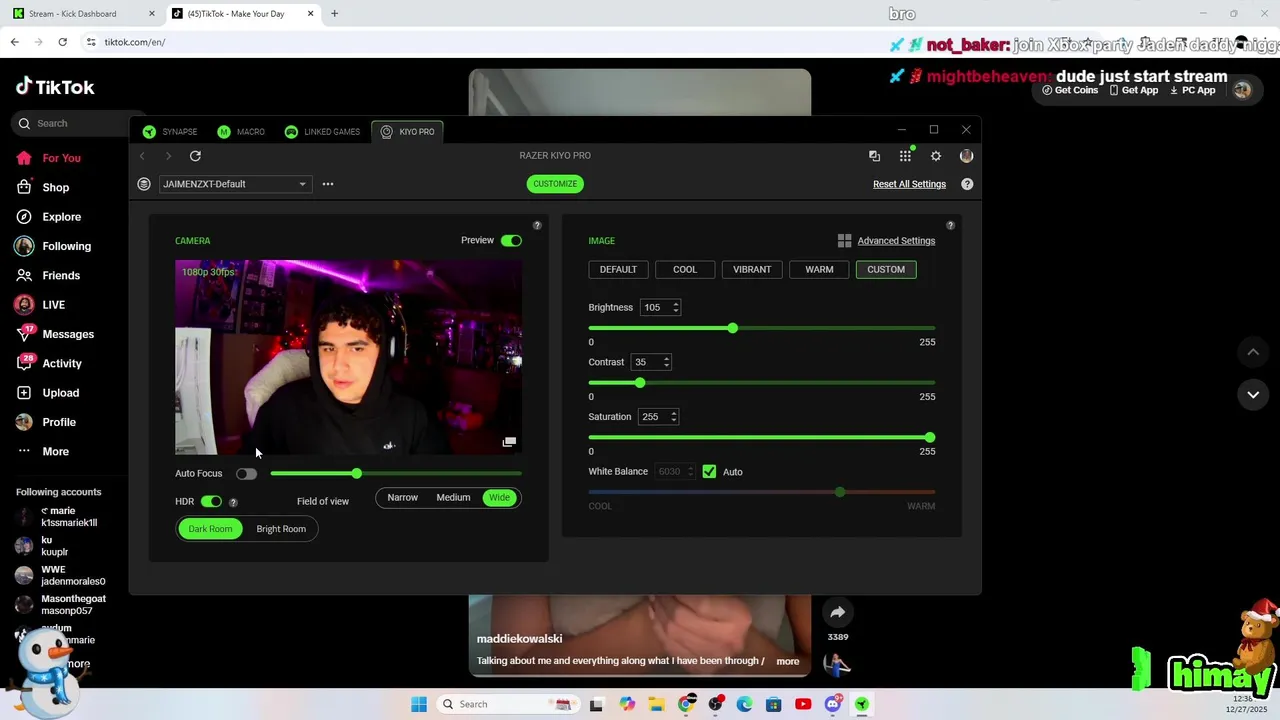Screen dimensions: 1280x720
Task: Open Razer account avatar
Action: pyautogui.click(x=966, y=156)
